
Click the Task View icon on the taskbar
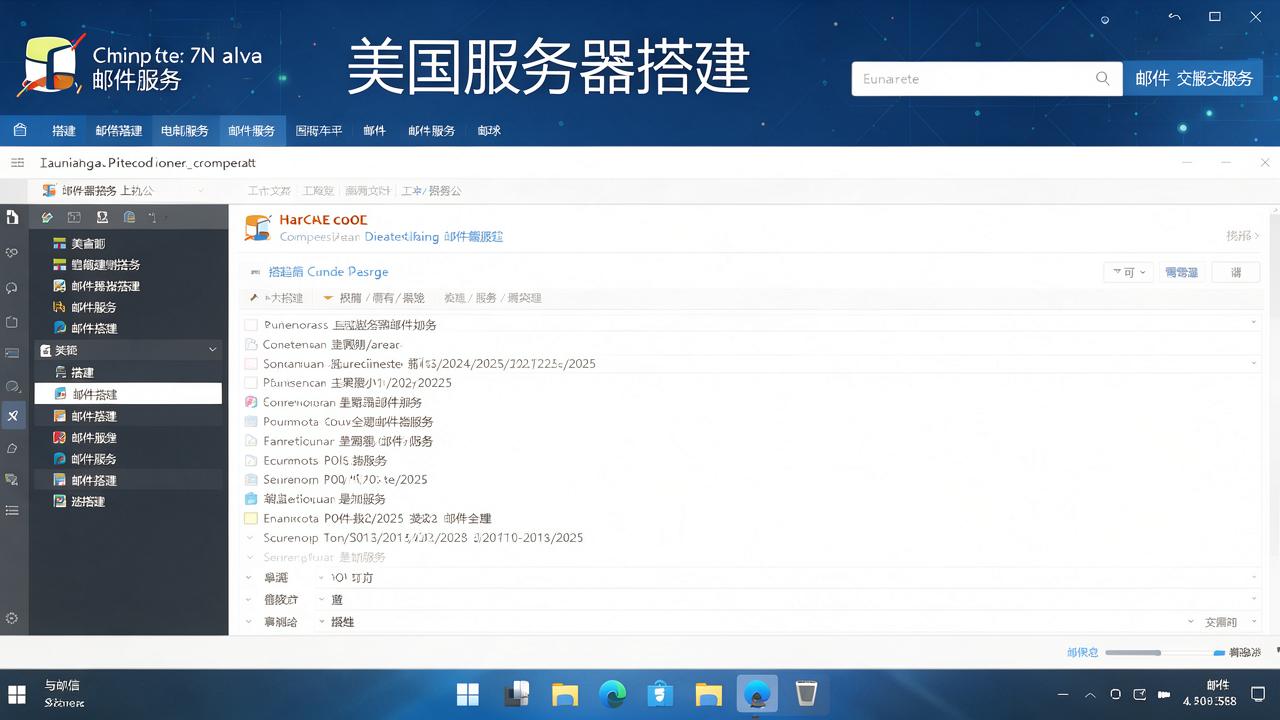coord(516,694)
